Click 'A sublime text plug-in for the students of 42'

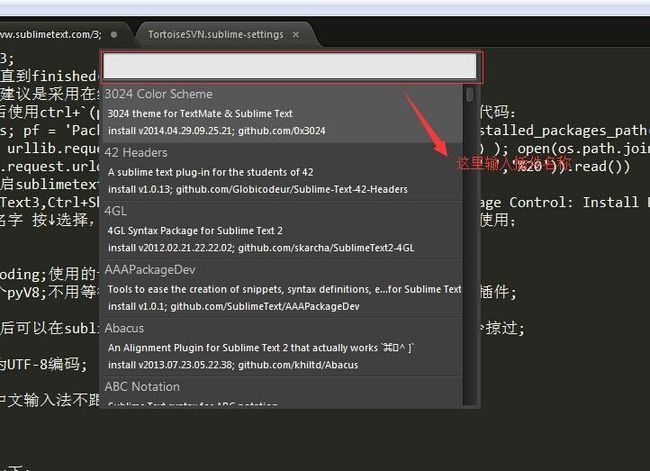[x=211, y=172]
